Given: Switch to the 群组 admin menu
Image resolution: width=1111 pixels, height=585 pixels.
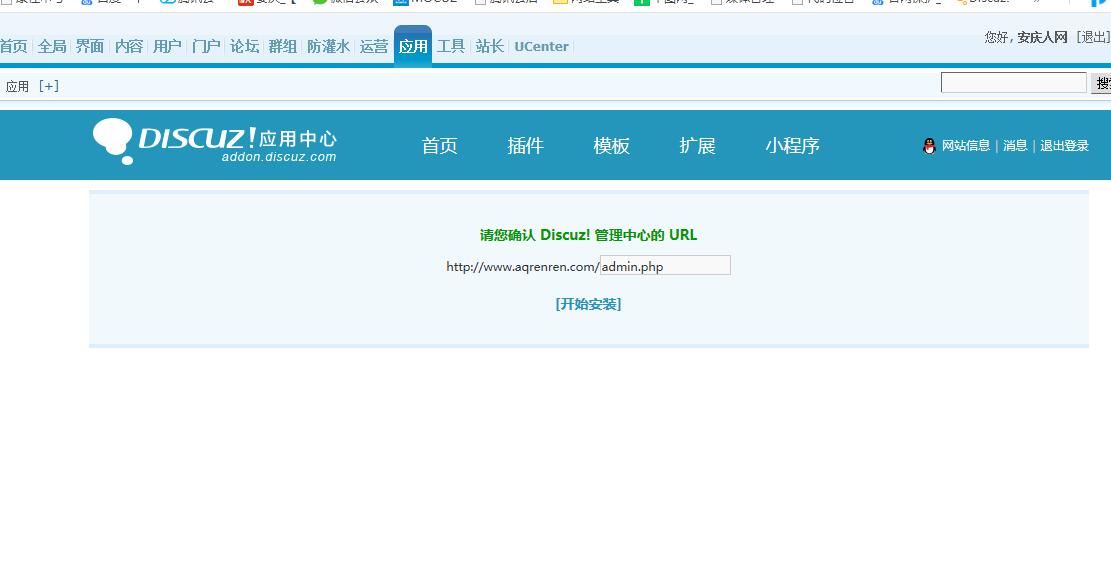Looking at the screenshot, I should click(283, 47).
